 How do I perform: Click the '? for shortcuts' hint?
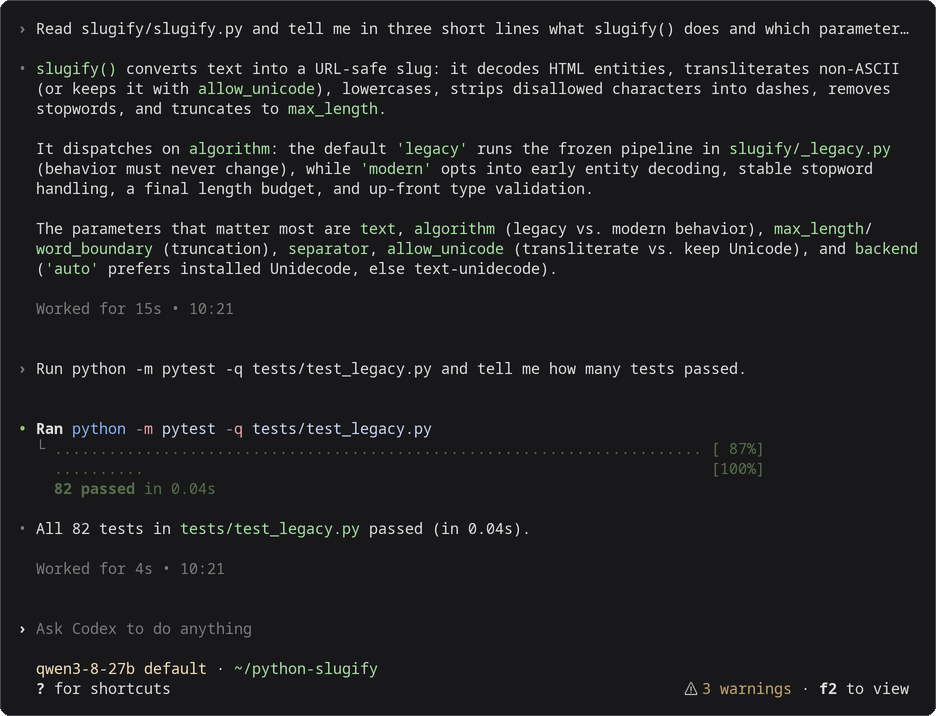click(103, 689)
